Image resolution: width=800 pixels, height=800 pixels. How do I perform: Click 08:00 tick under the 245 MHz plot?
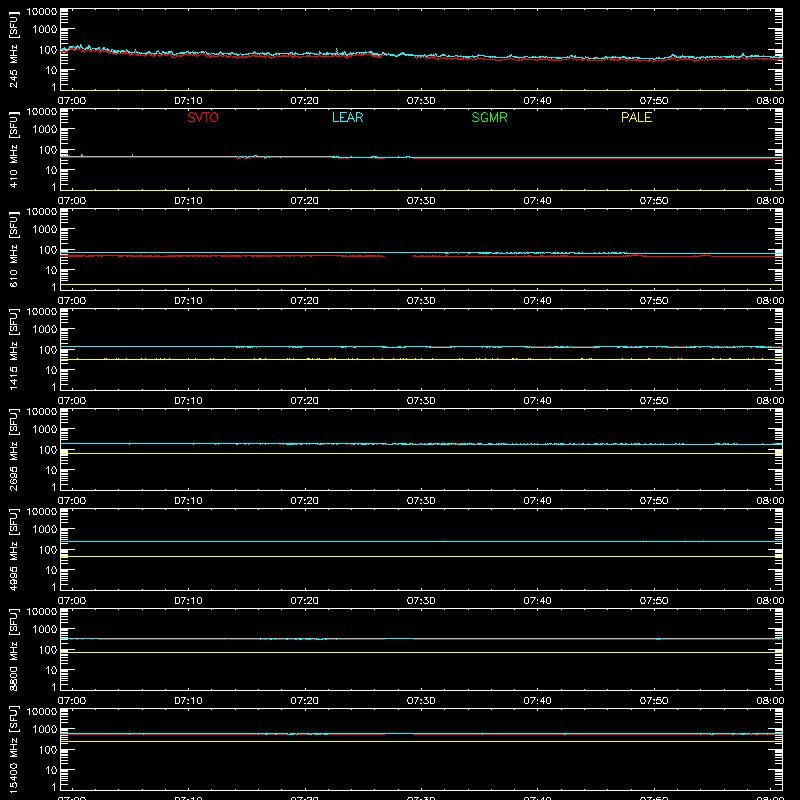click(x=770, y=101)
